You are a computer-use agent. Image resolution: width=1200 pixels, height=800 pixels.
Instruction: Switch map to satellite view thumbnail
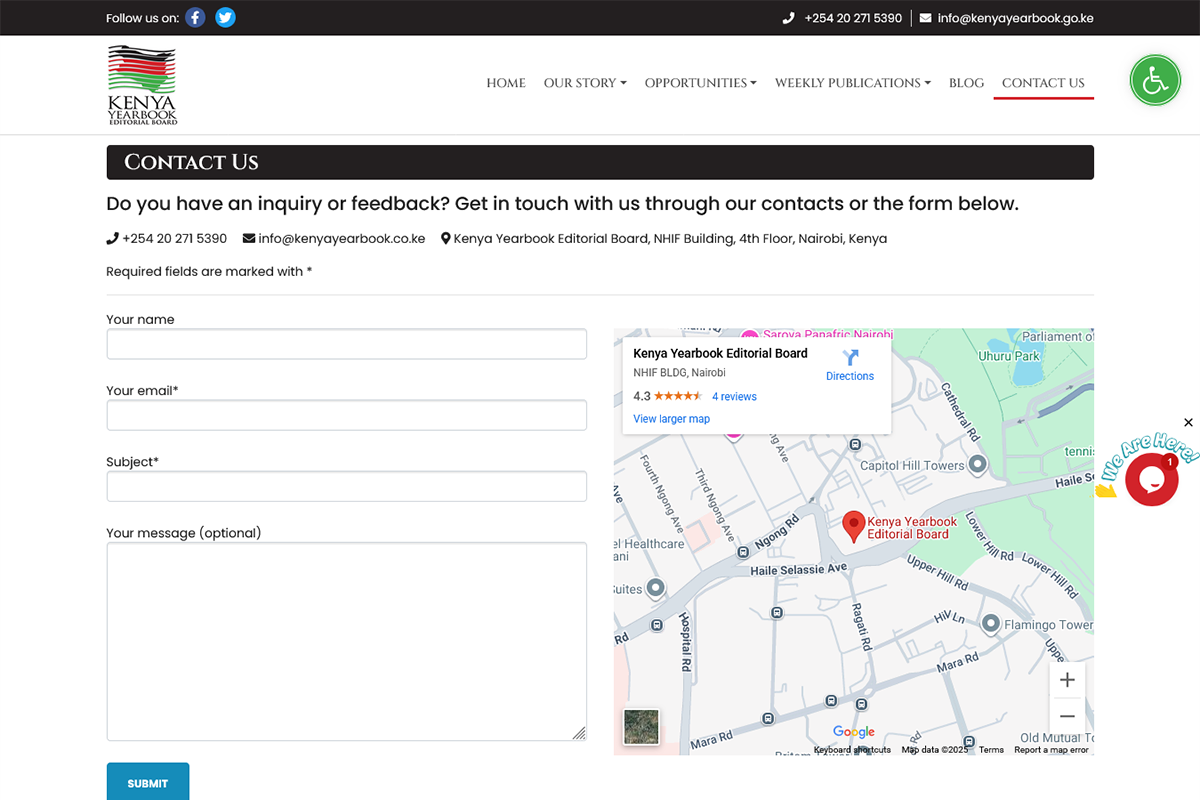pyautogui.click(x=641, y=727)
